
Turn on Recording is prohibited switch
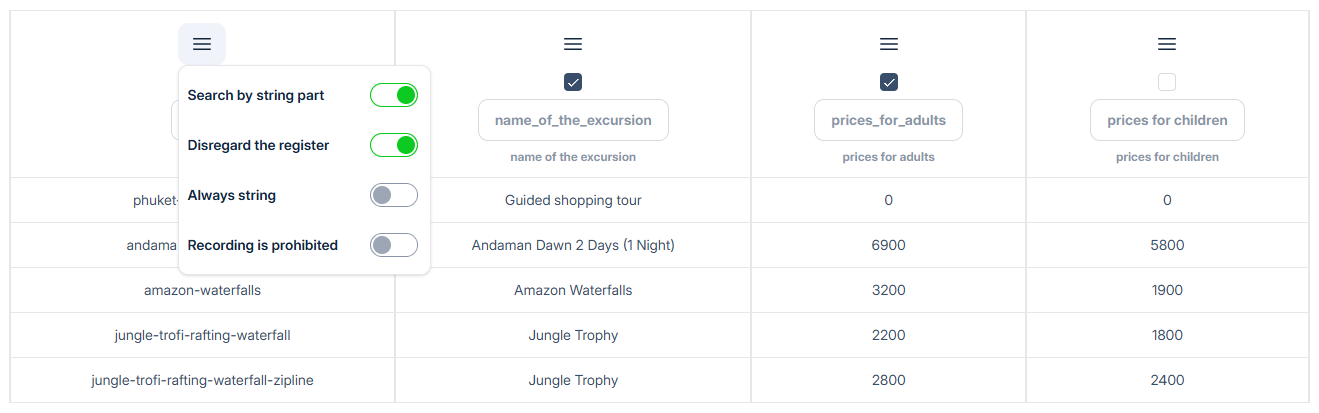[x=393, y=245]
